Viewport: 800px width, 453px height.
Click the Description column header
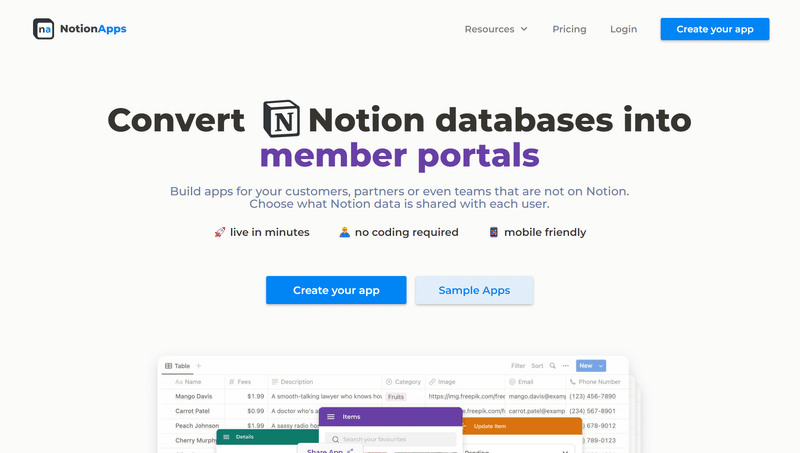pyautogui.click(x=324, y=382)
